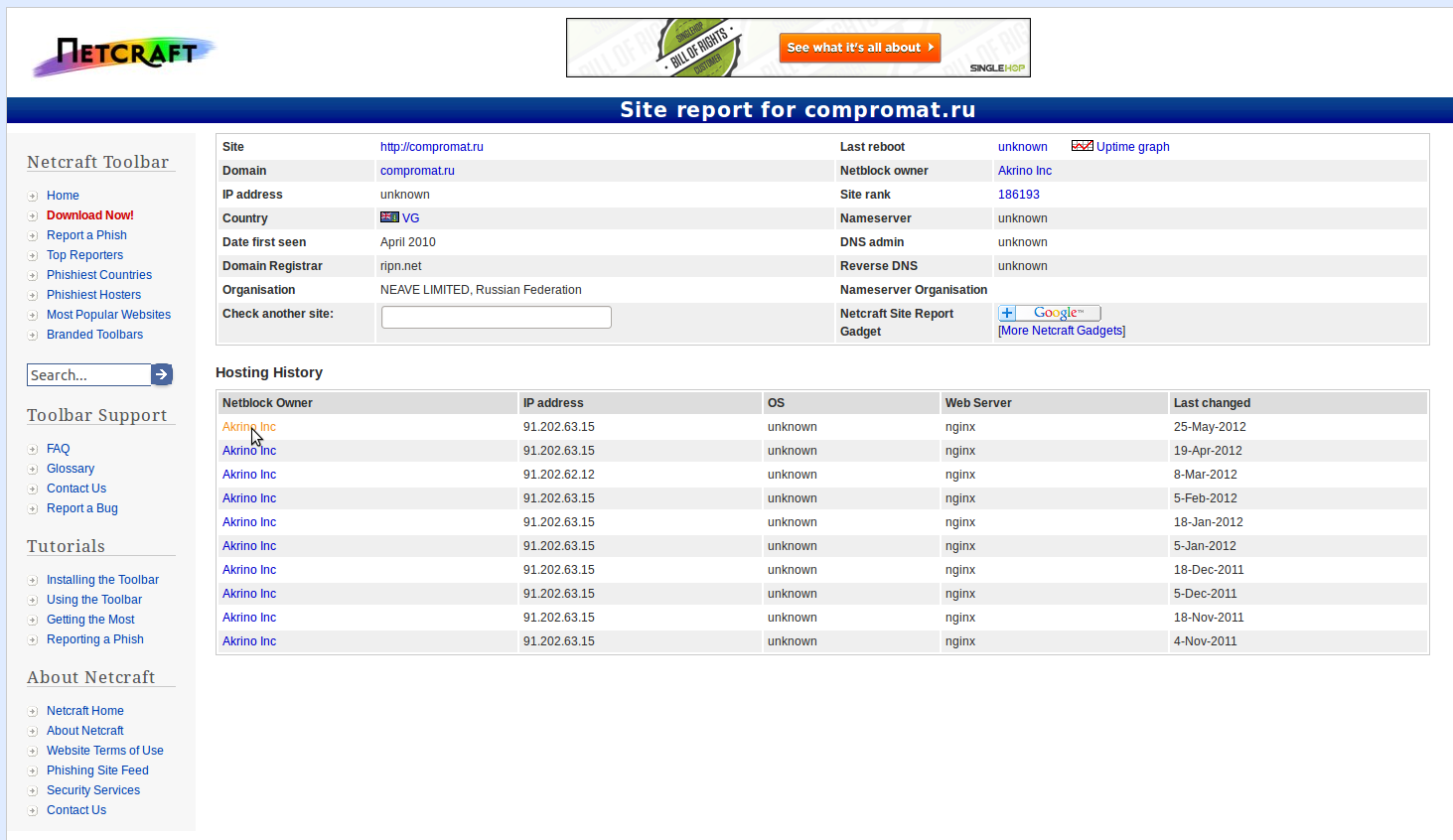The height and width of the screenshot is (840, 1453).
Task: Select the organisation text NEAVE LIMITED, Russian Federation
Action: coord(481,290)
